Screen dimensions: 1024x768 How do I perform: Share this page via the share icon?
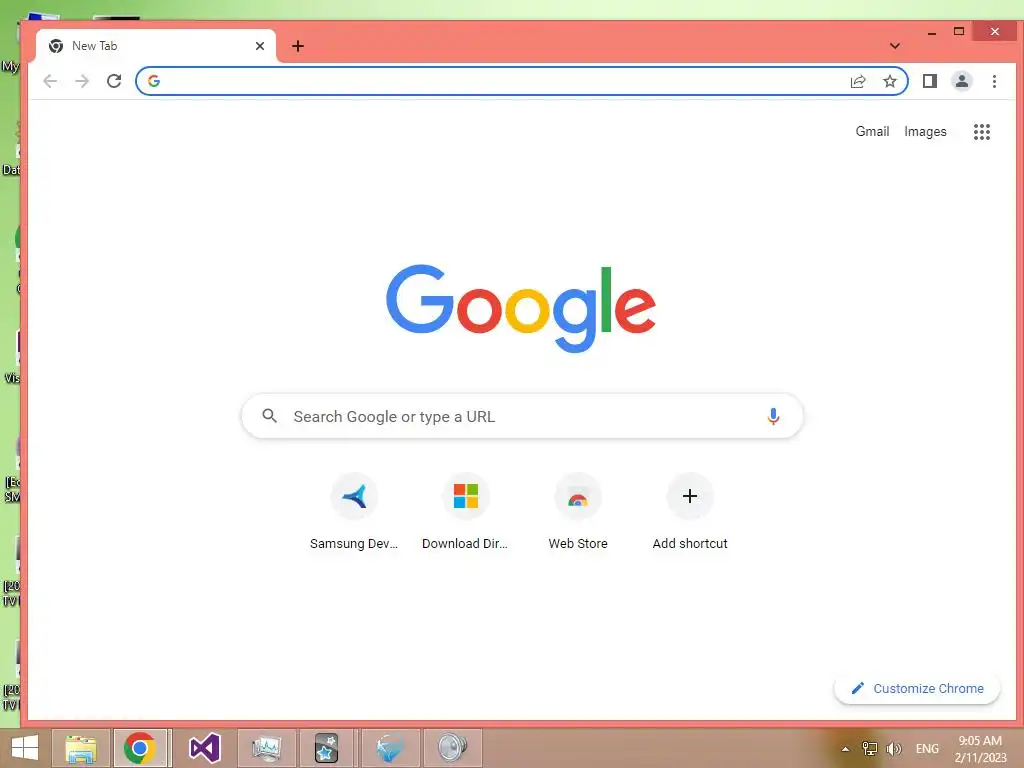click(858, 81)
